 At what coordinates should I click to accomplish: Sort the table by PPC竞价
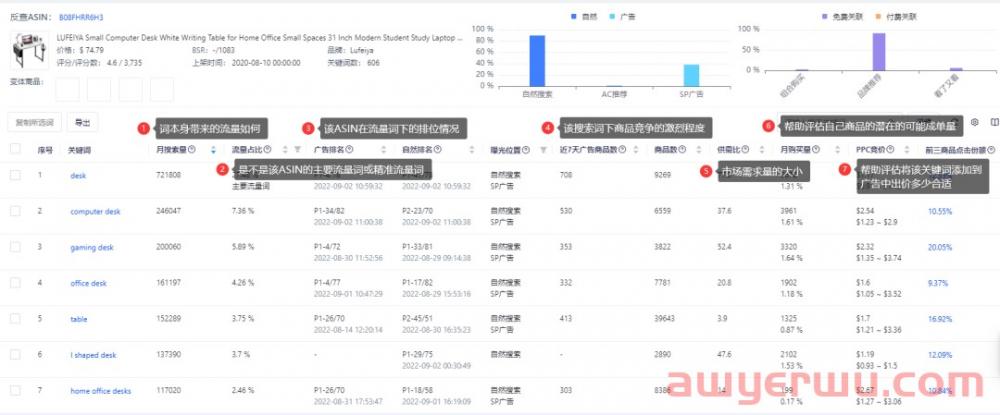coord(908,150)
